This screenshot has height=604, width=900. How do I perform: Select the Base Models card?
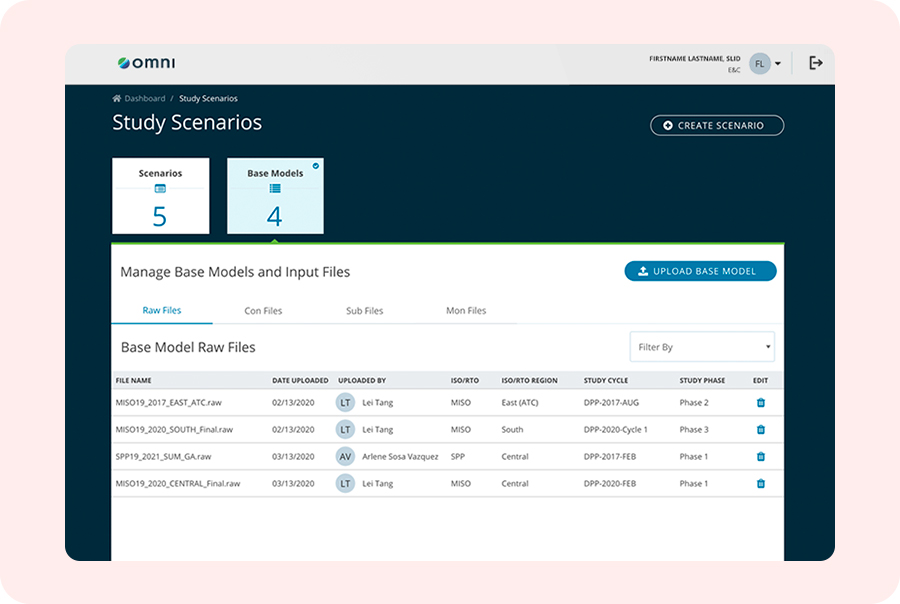click(x=276, y=196)
